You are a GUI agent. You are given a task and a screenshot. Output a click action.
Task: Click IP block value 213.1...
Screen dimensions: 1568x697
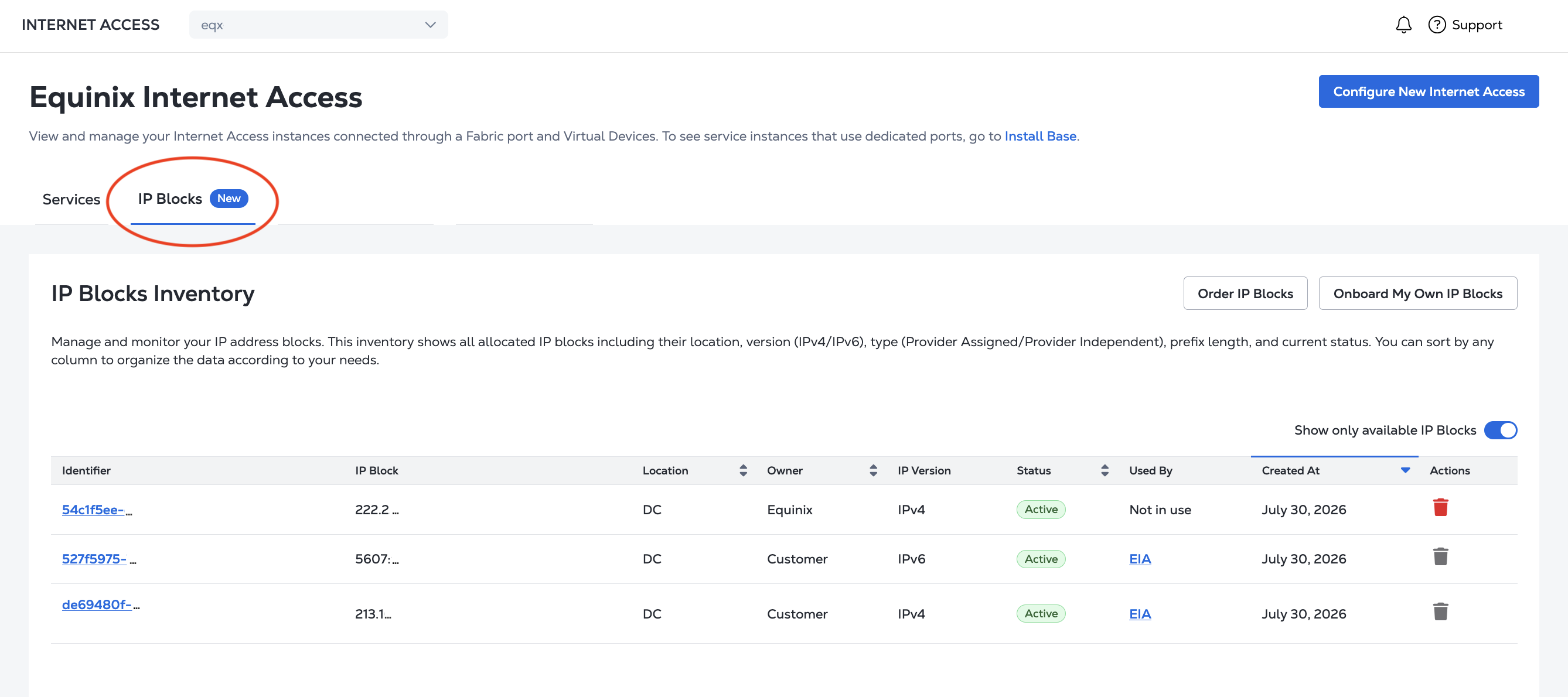coord(373,614)
